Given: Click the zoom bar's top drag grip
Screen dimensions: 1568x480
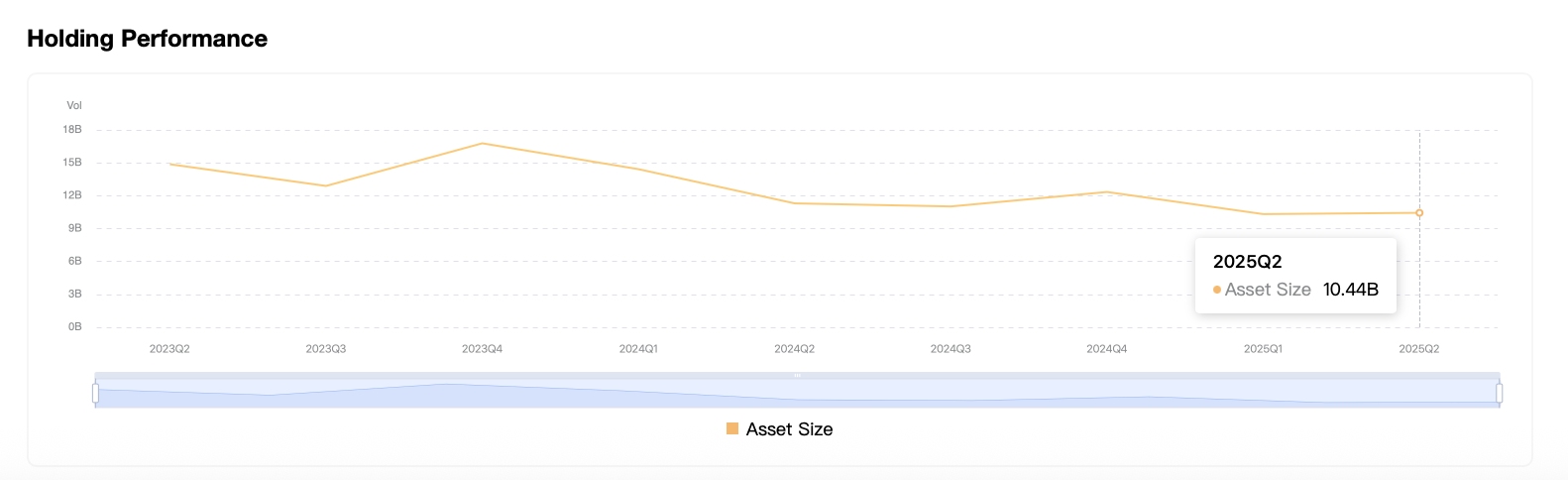Looking at the screenshot, I should tap(797, 376).
